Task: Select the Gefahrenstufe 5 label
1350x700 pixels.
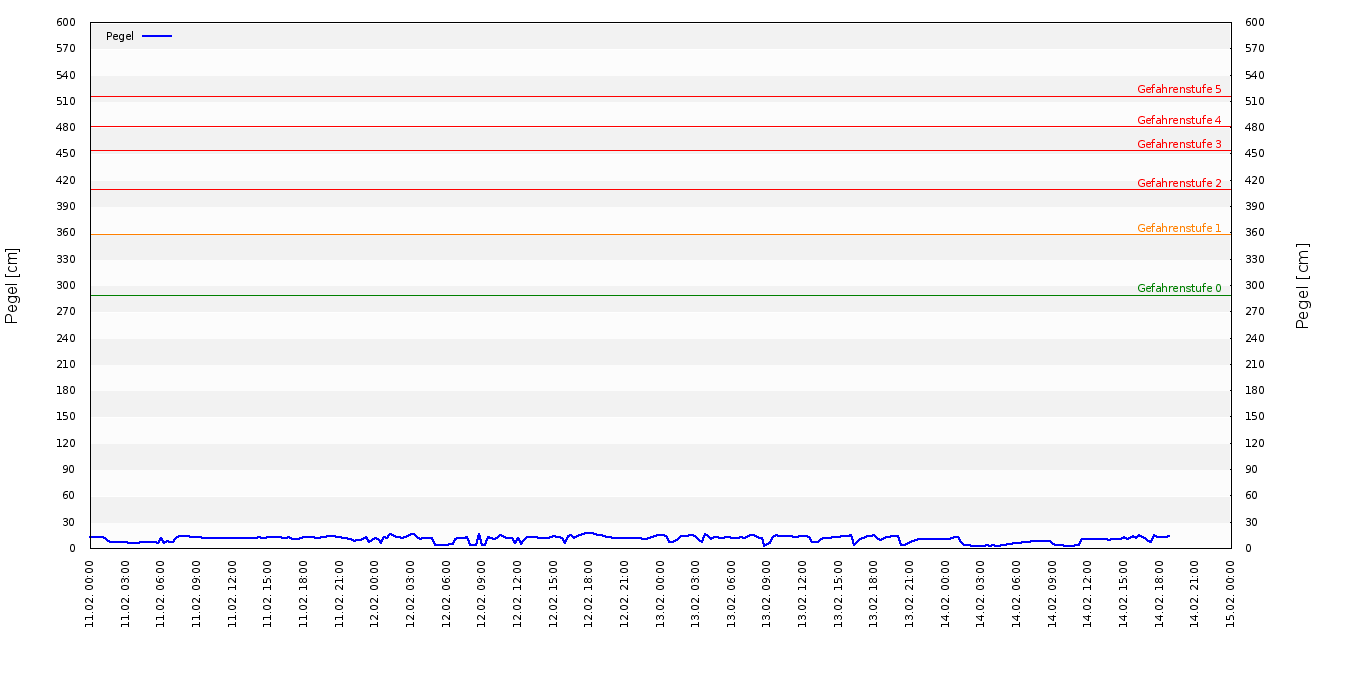Action: (x=1179, y=89)
